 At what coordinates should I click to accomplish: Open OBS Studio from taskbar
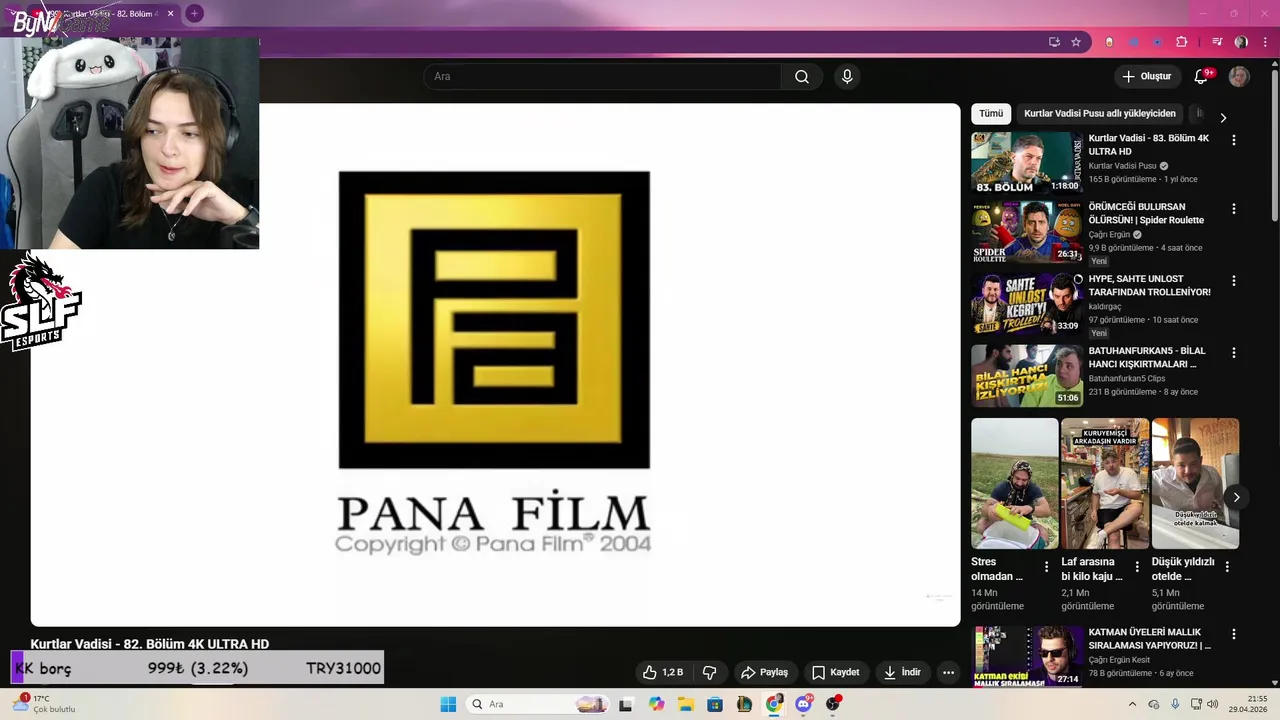pyautogui.click(x=833, y=705)
